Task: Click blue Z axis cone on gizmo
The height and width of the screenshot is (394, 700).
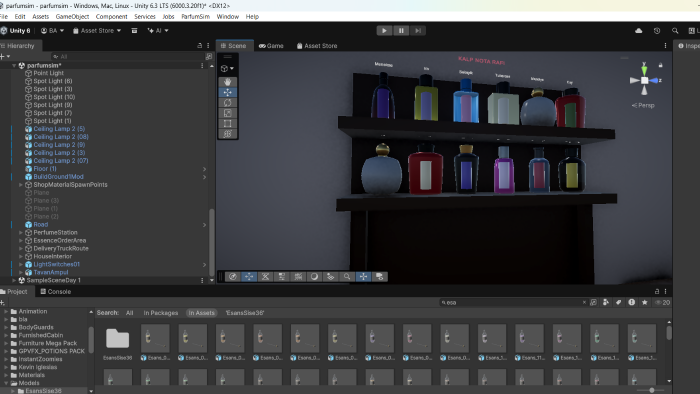Action: point(654,81)
